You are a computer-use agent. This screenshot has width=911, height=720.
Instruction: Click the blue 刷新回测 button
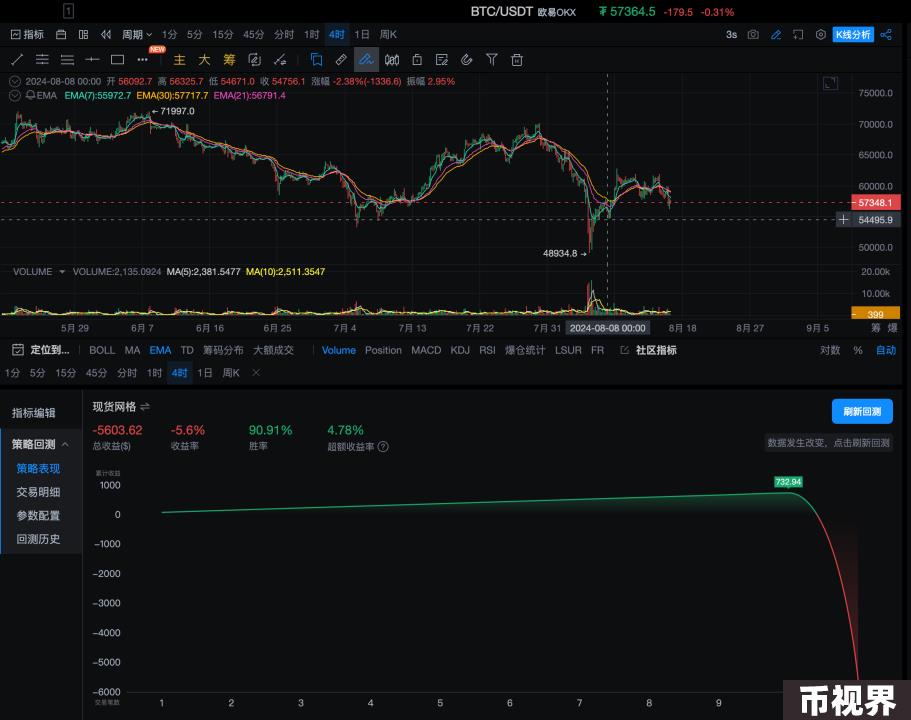coord(862,411)
